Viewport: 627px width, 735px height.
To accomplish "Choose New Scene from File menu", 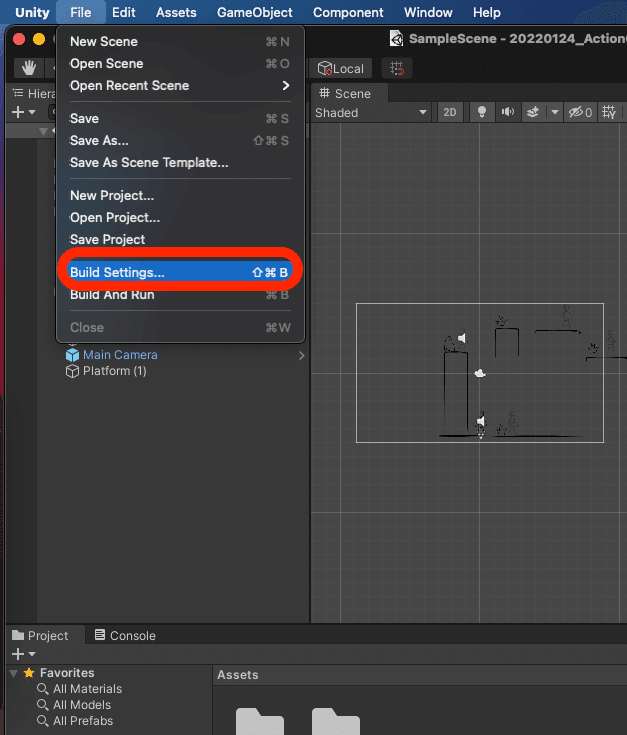I will coord(180,42).
